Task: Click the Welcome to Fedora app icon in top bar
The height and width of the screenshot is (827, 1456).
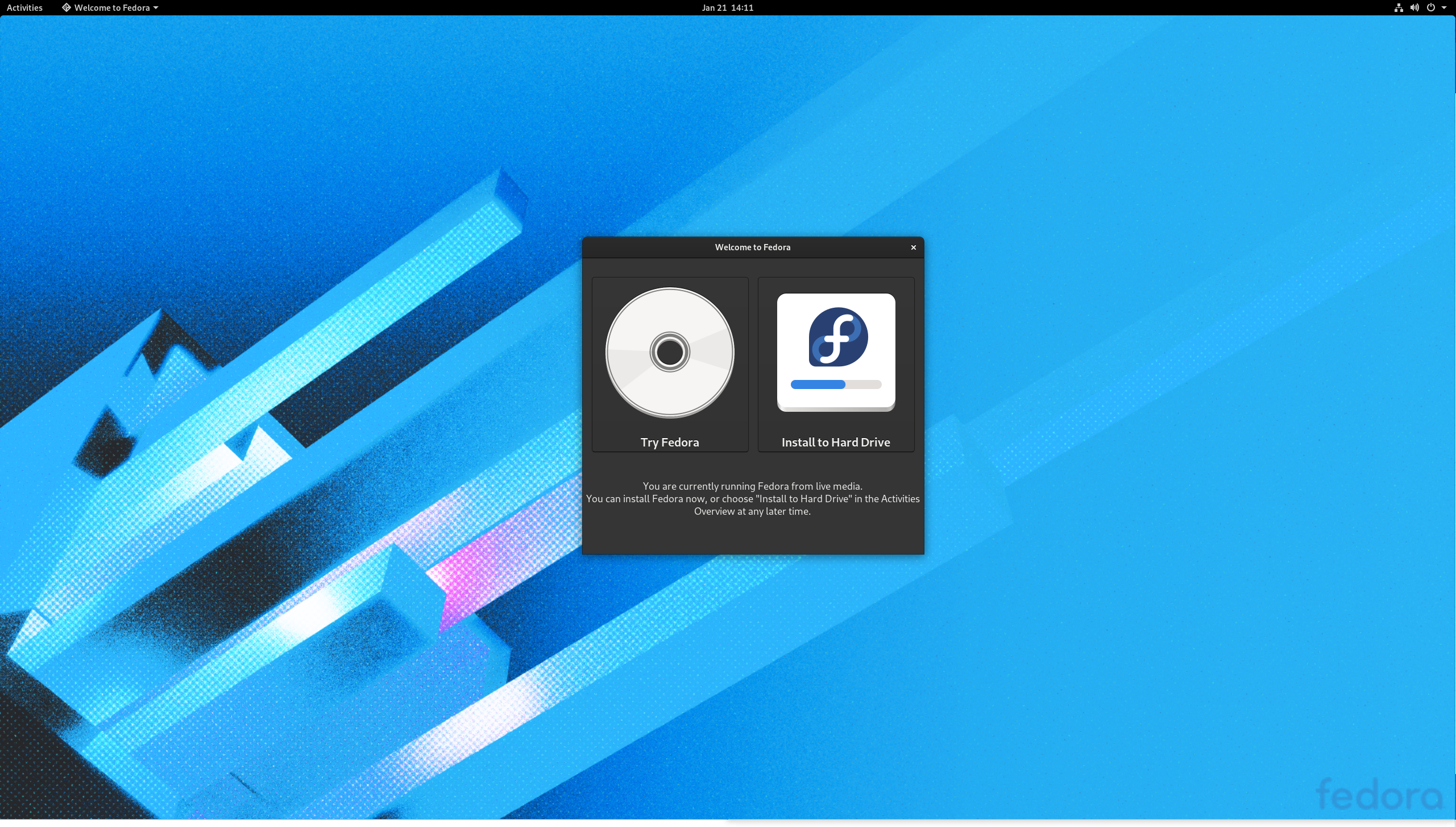Action: pyautogui.click(x=67, y=7)
